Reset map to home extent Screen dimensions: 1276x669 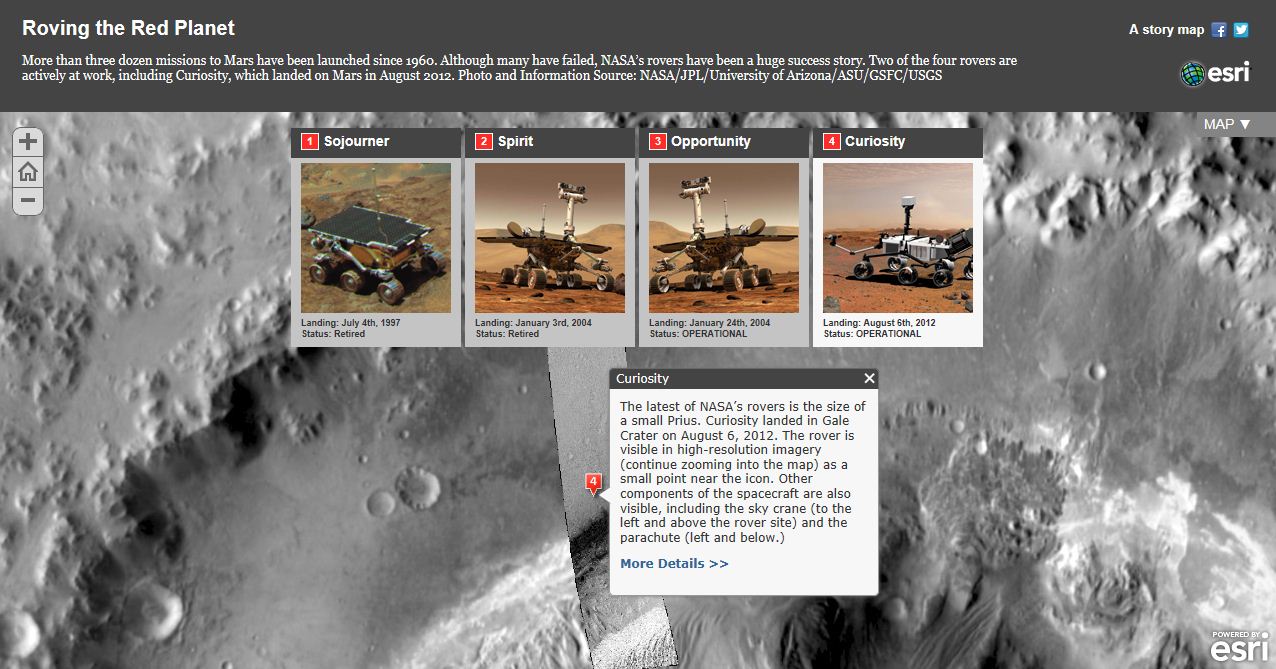coord(28,171)
